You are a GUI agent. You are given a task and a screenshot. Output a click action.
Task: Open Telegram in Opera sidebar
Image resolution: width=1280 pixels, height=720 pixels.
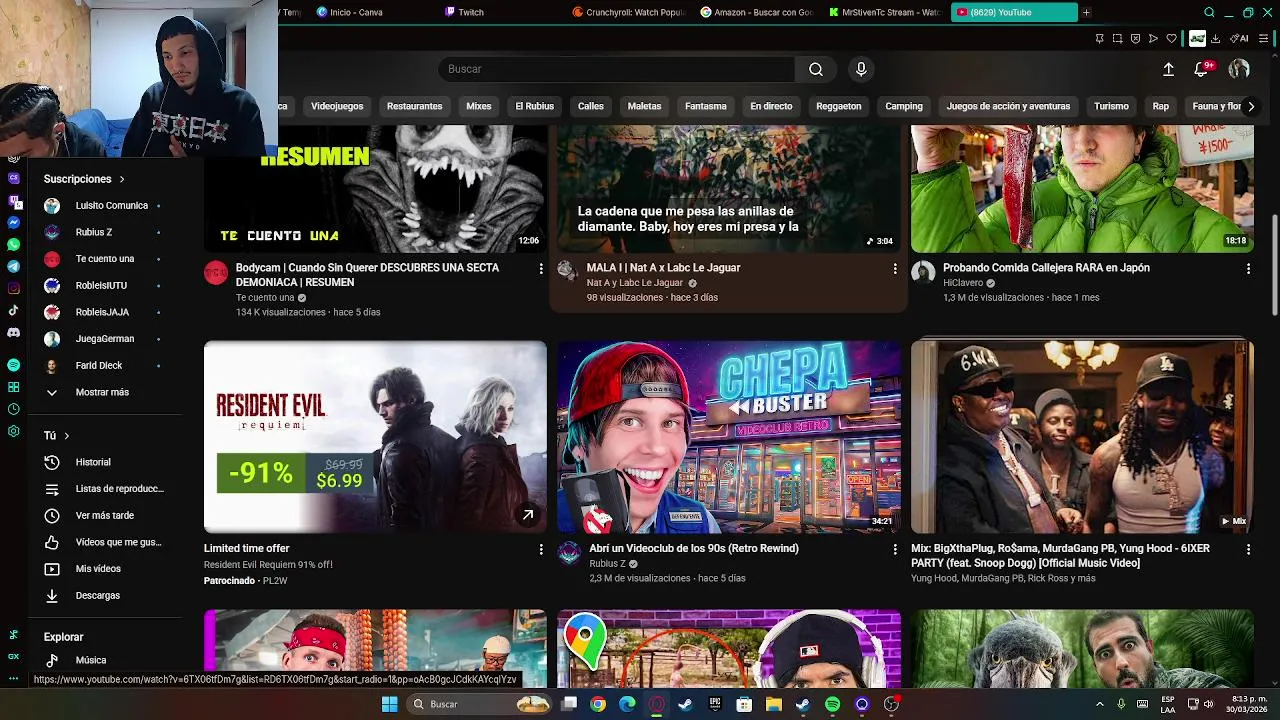13,266
